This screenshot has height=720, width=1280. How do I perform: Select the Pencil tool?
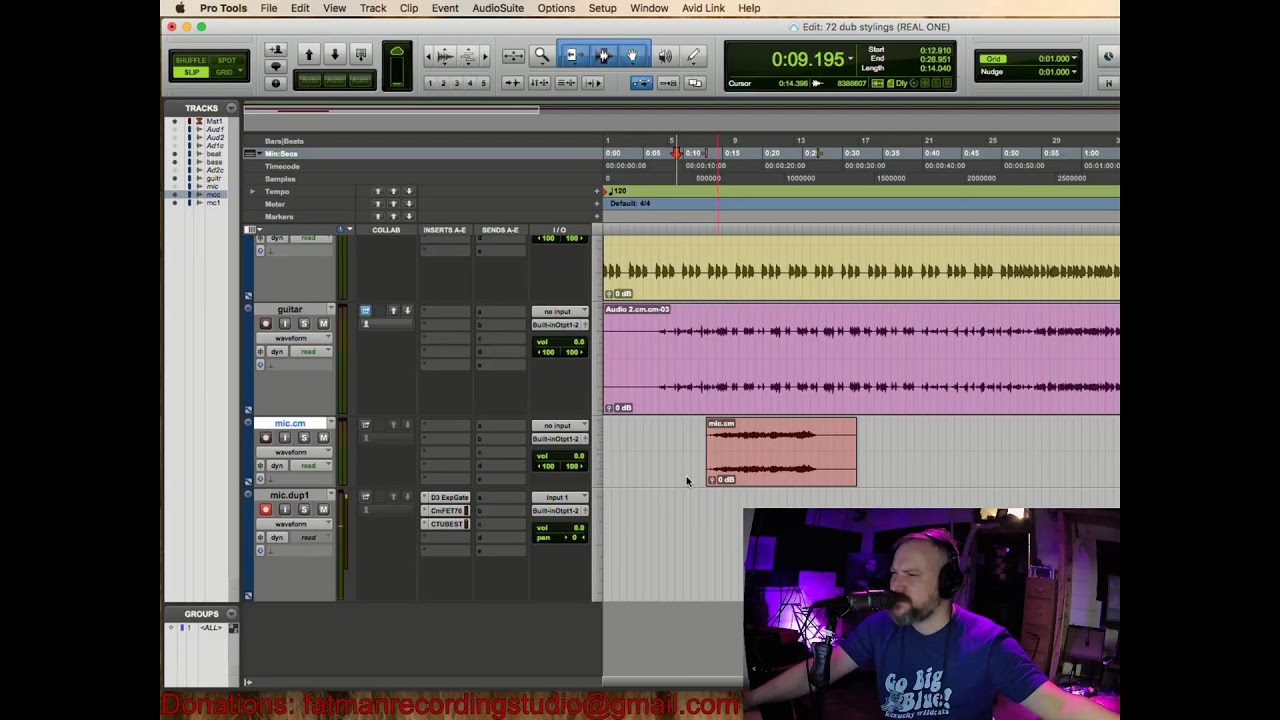(693, 56)
